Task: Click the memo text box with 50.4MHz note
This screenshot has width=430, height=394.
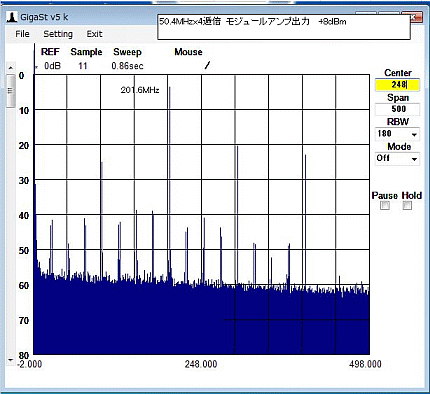Action: point(284,27)
